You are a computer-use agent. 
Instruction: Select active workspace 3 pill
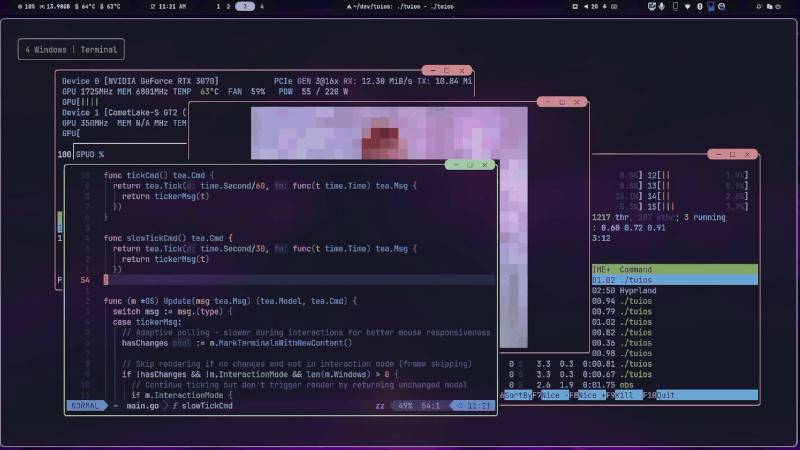[x=245, y=7]
